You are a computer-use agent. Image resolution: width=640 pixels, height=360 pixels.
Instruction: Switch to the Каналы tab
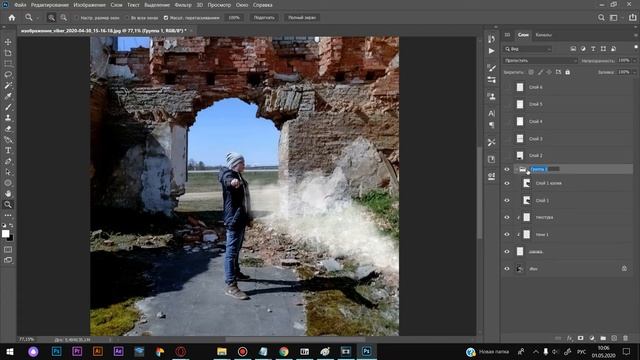coord(543,35)
